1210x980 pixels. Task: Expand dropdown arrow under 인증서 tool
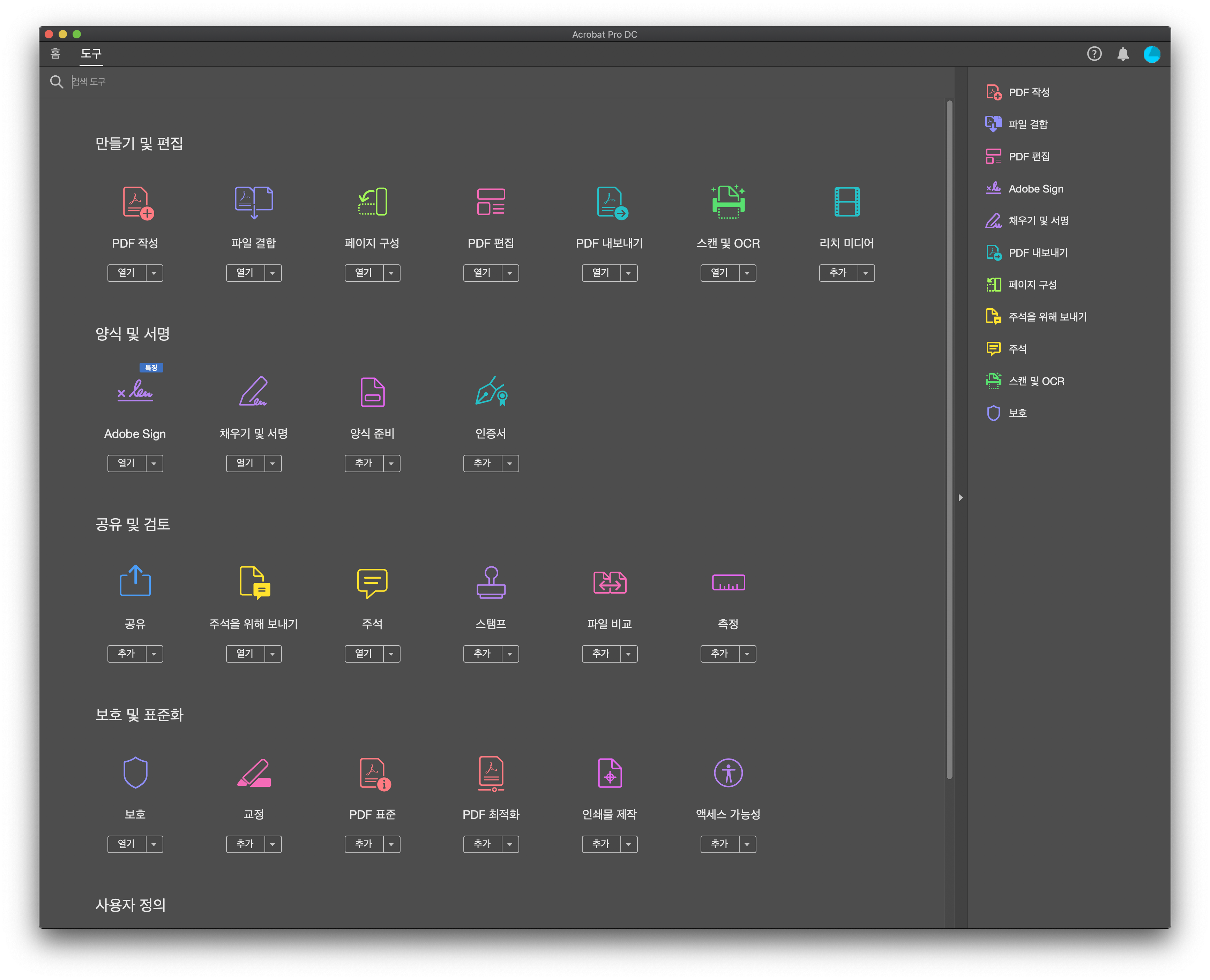tap(510, 463)
